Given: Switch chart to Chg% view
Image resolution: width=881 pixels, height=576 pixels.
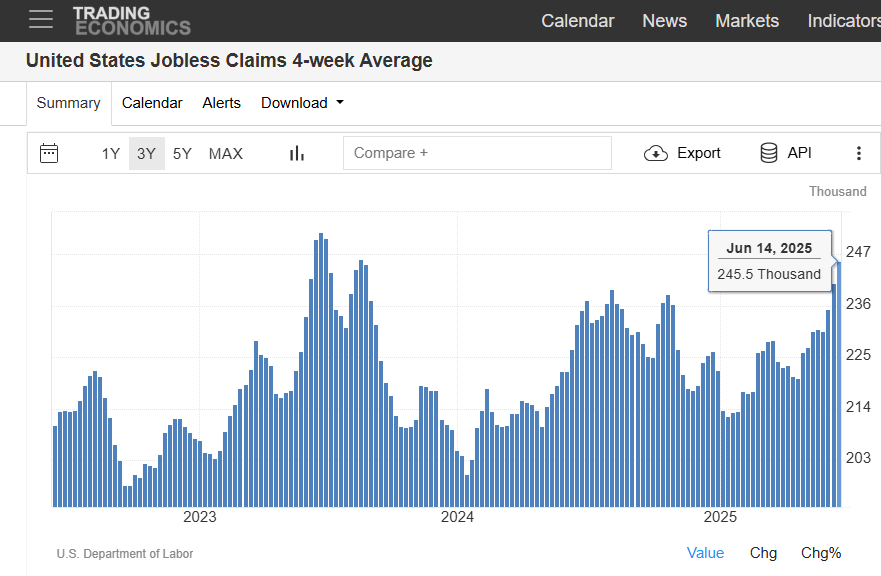Looking at the screenshot, I should pos(821,553).
